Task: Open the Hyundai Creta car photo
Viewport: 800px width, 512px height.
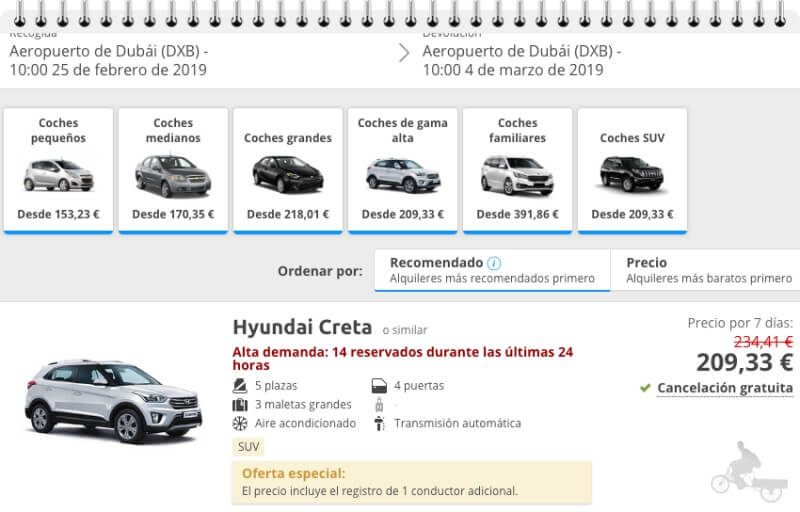Action: tap(114, 401)
